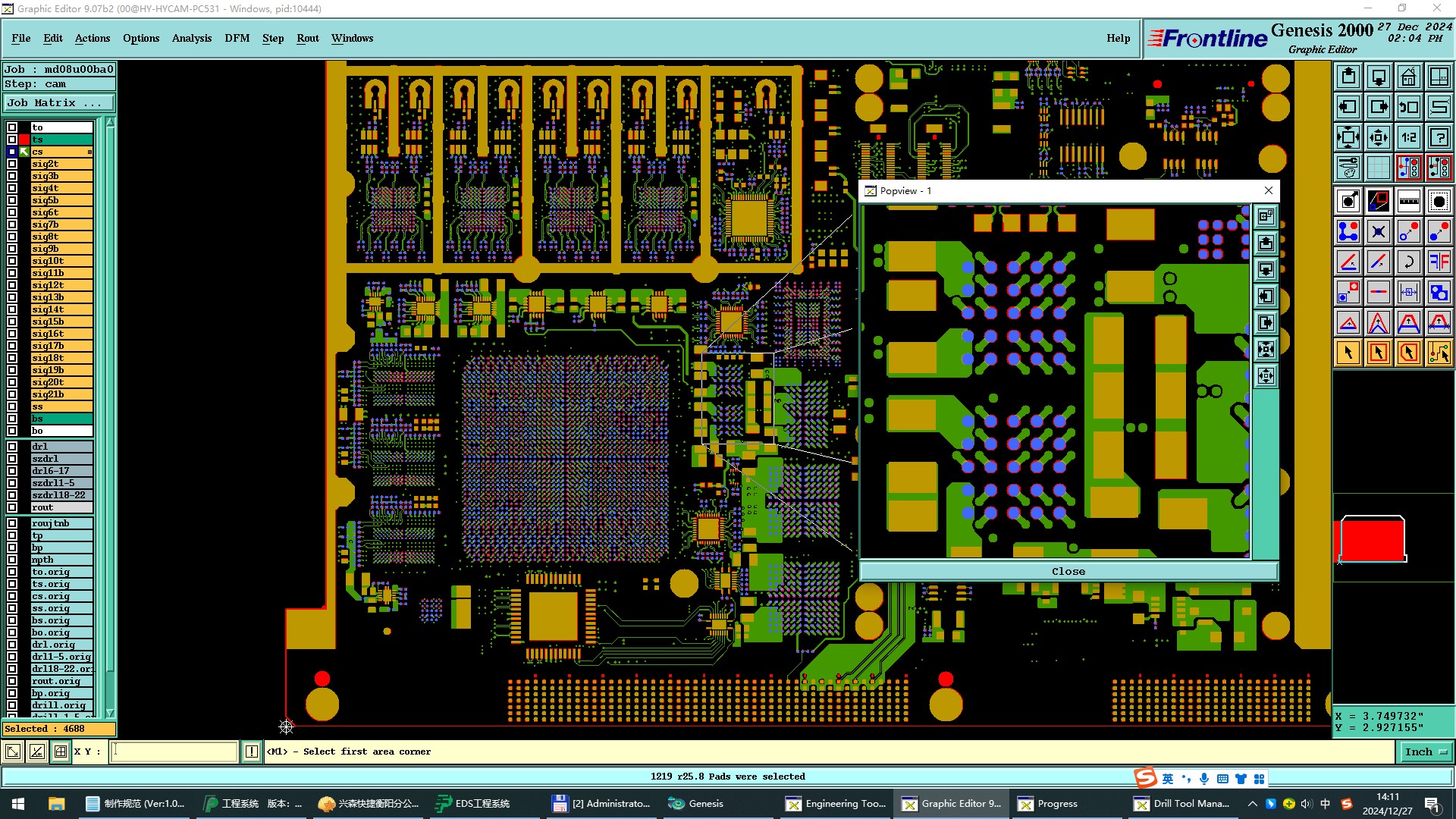Click the question mark help icon

pos(1439,137)
